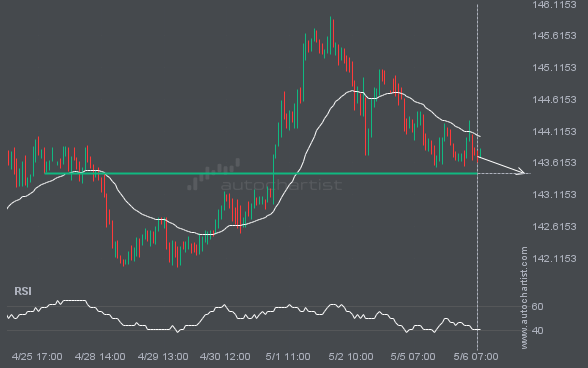Screen dimensions: 588x368
Task: Click the green horizontal support level line
Action: pyautogui.click(x=261, y=173)
